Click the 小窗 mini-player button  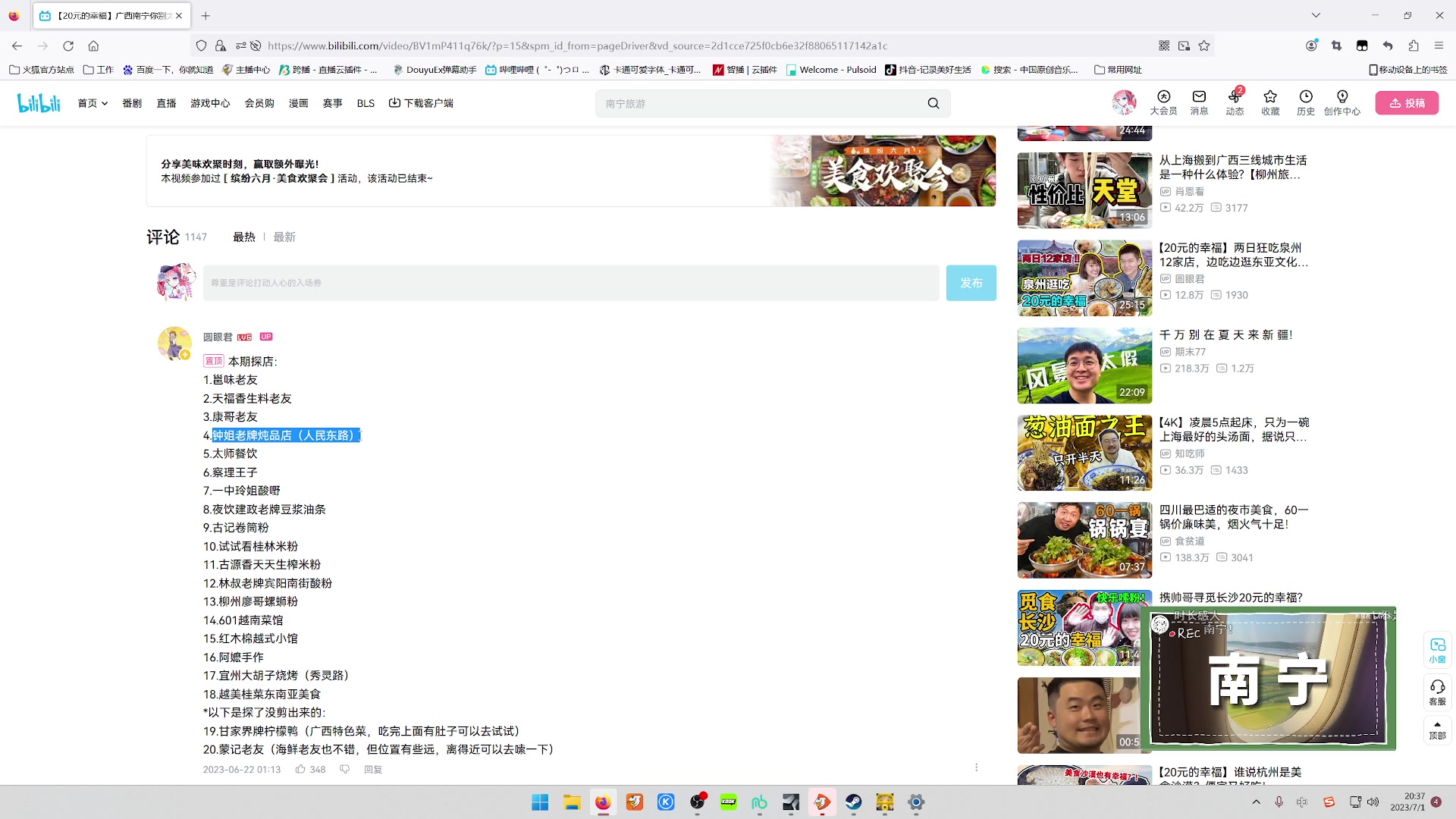click(x=1437, y=650)
